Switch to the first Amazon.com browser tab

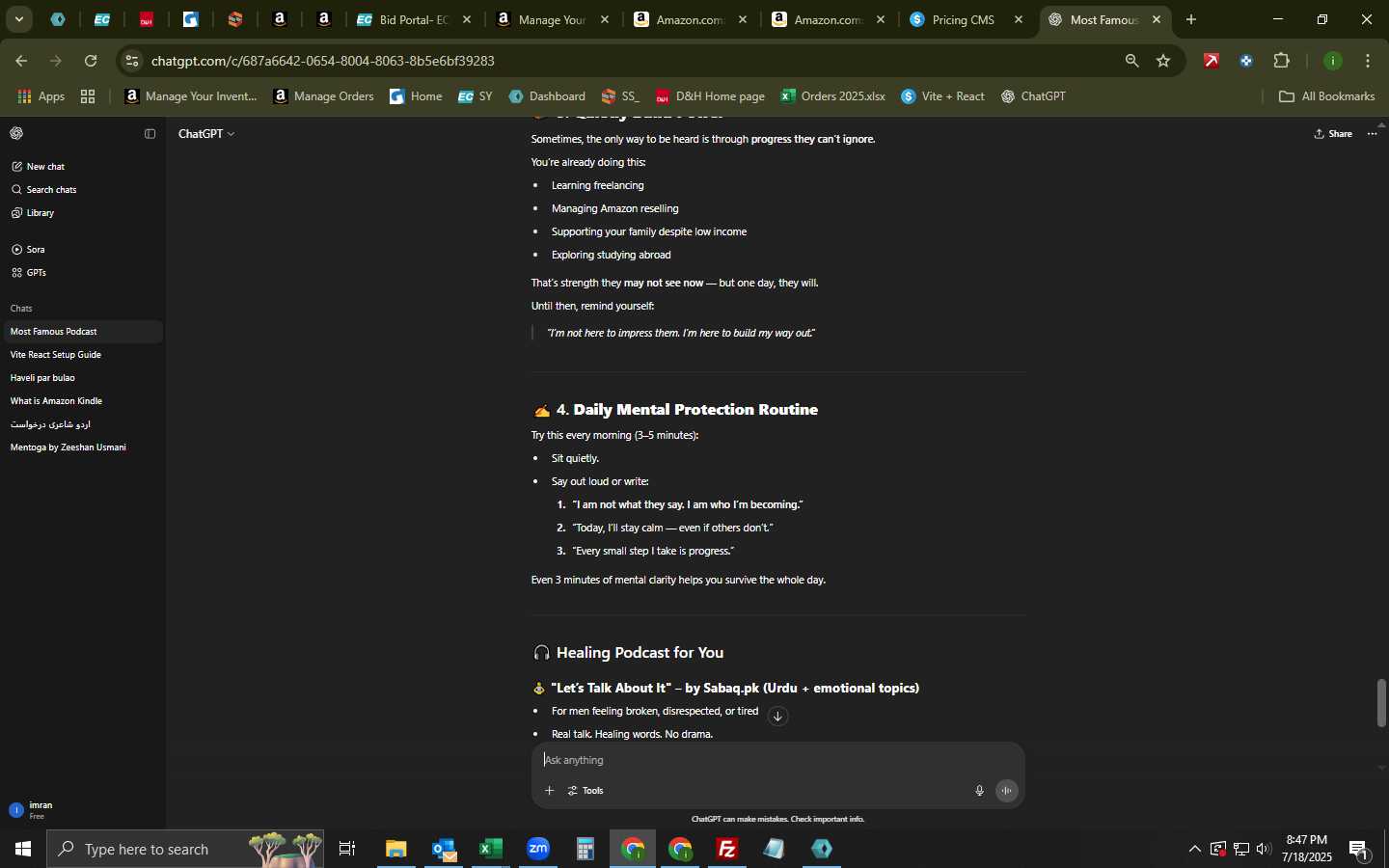point(692,19)
